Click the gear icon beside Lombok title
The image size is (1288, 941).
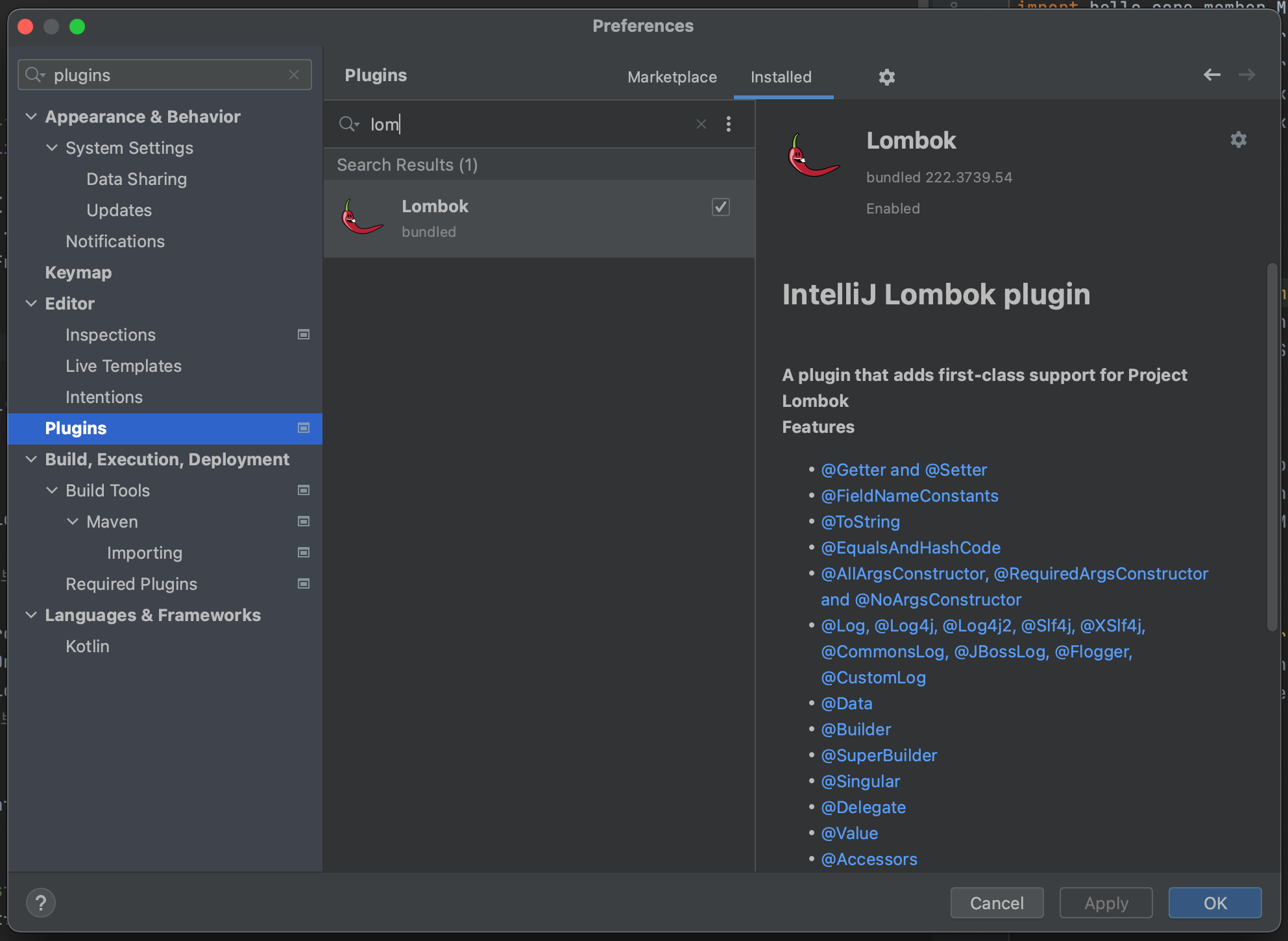pos(1238,140)
